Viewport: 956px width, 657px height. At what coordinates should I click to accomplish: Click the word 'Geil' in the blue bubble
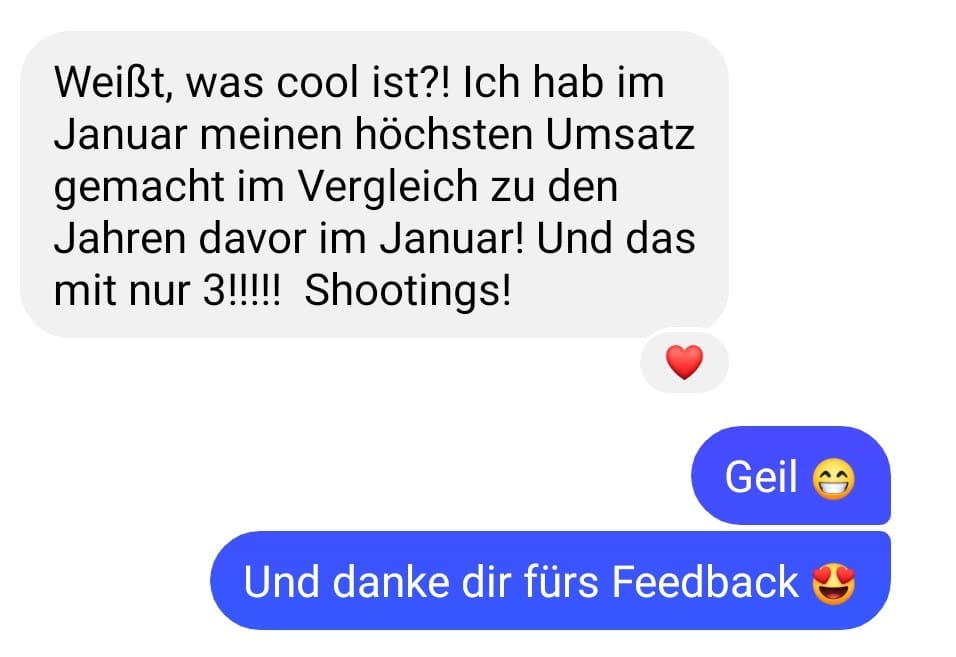[x=761, y=477]
